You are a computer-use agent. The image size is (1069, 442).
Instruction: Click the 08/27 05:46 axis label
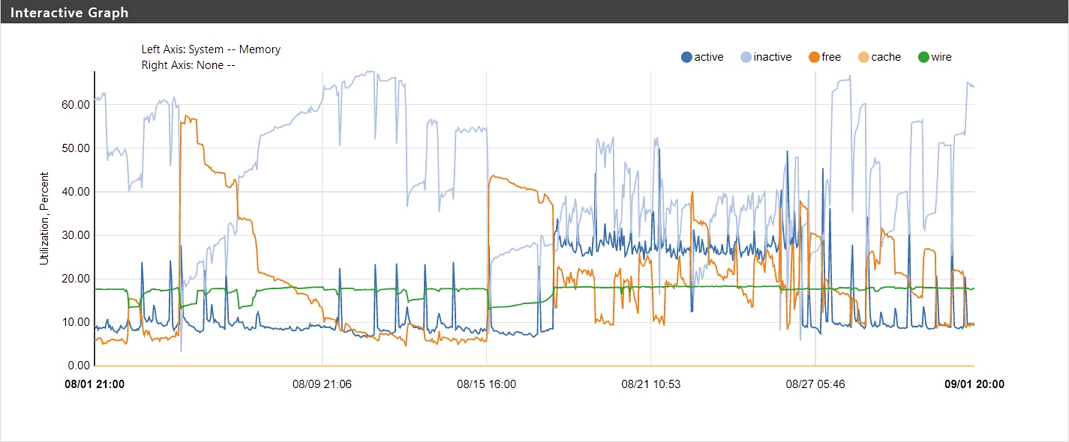coord(815,384)
